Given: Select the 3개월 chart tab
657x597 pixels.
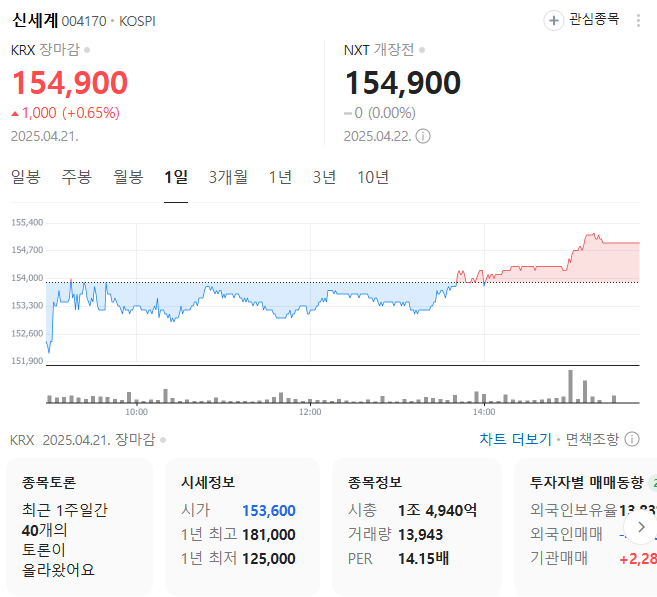Looking at the screenshot, I should pos(228,177).
